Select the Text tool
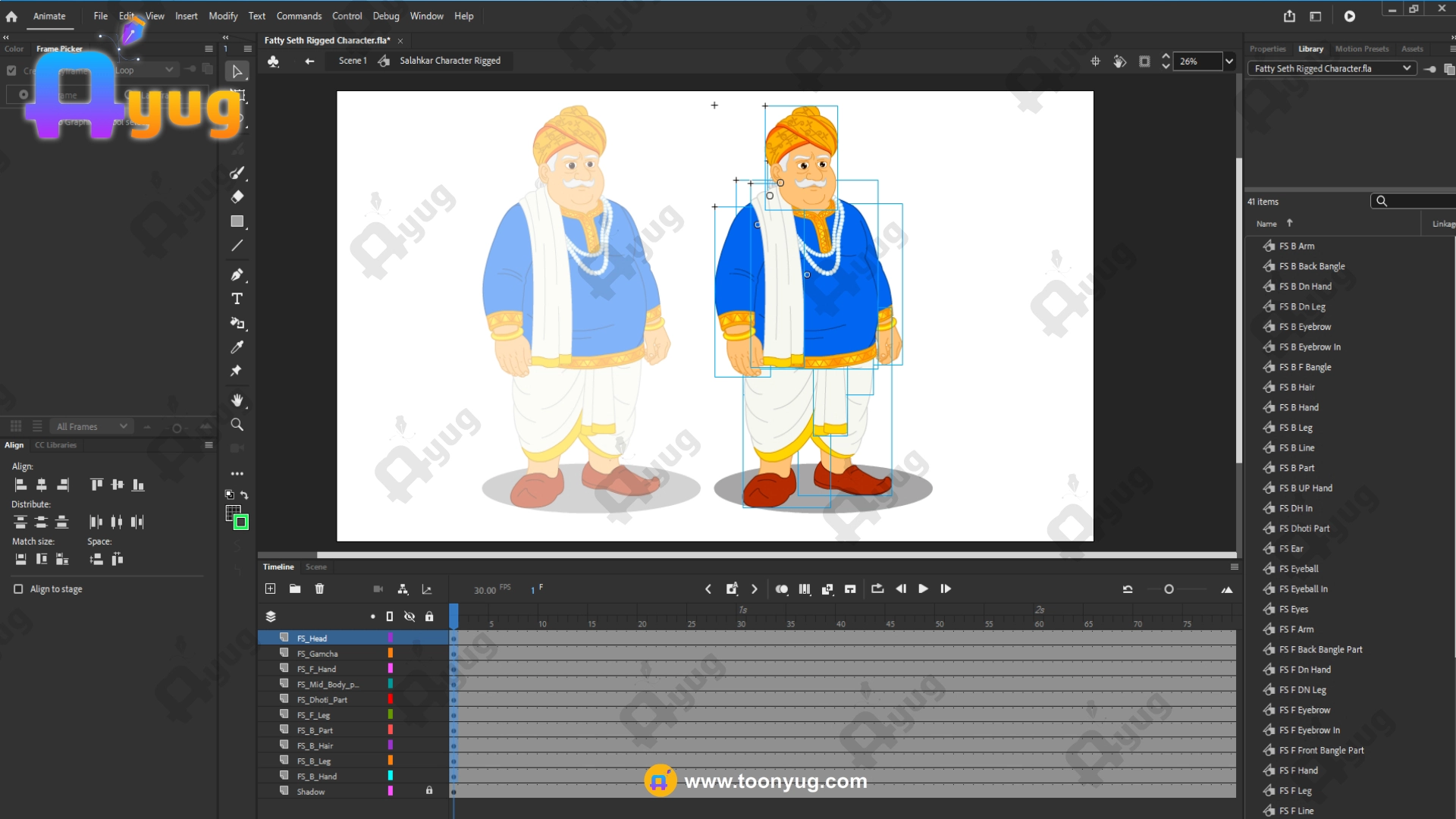The width and height of the screenshot is (1456, 819). coord(237,299)
